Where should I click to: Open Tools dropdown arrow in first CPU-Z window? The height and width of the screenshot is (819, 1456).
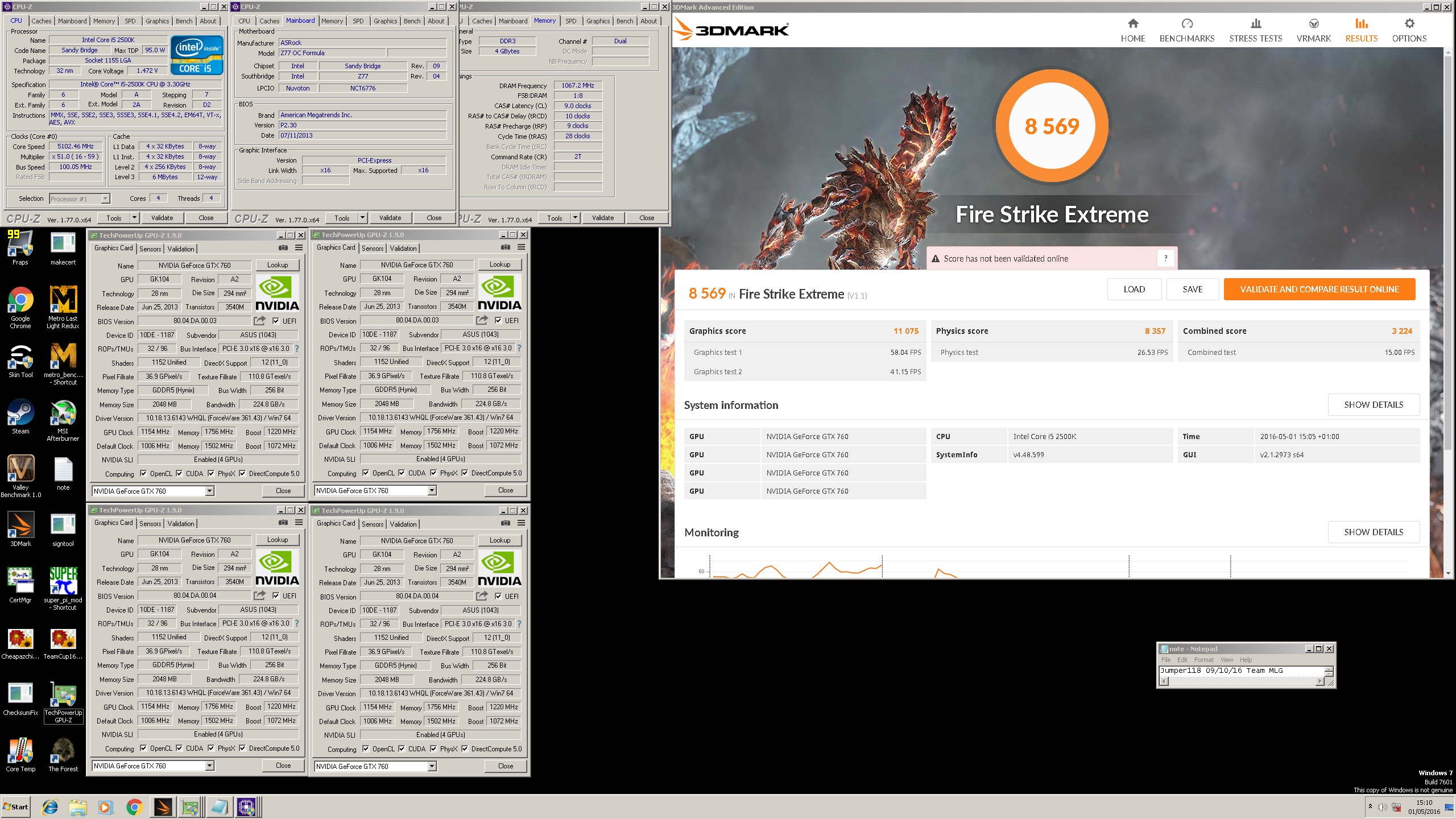tap(134, 218)
